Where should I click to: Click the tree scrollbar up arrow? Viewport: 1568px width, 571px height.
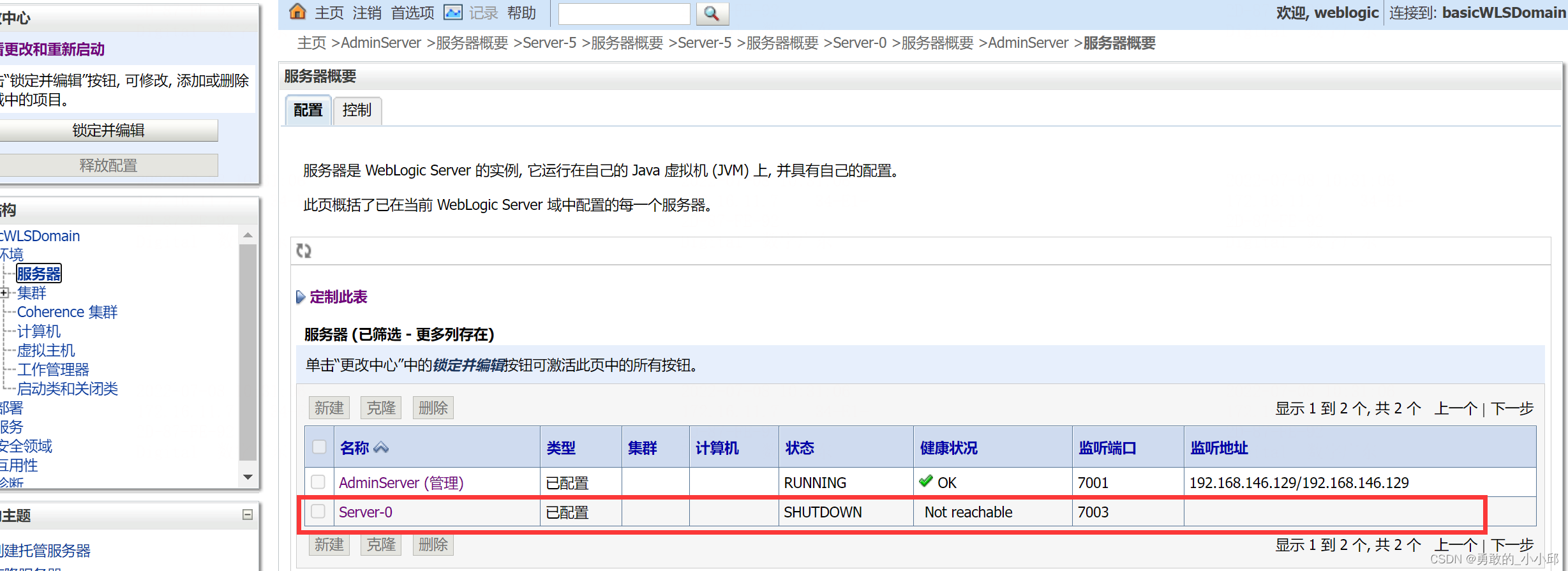point(248,235)
